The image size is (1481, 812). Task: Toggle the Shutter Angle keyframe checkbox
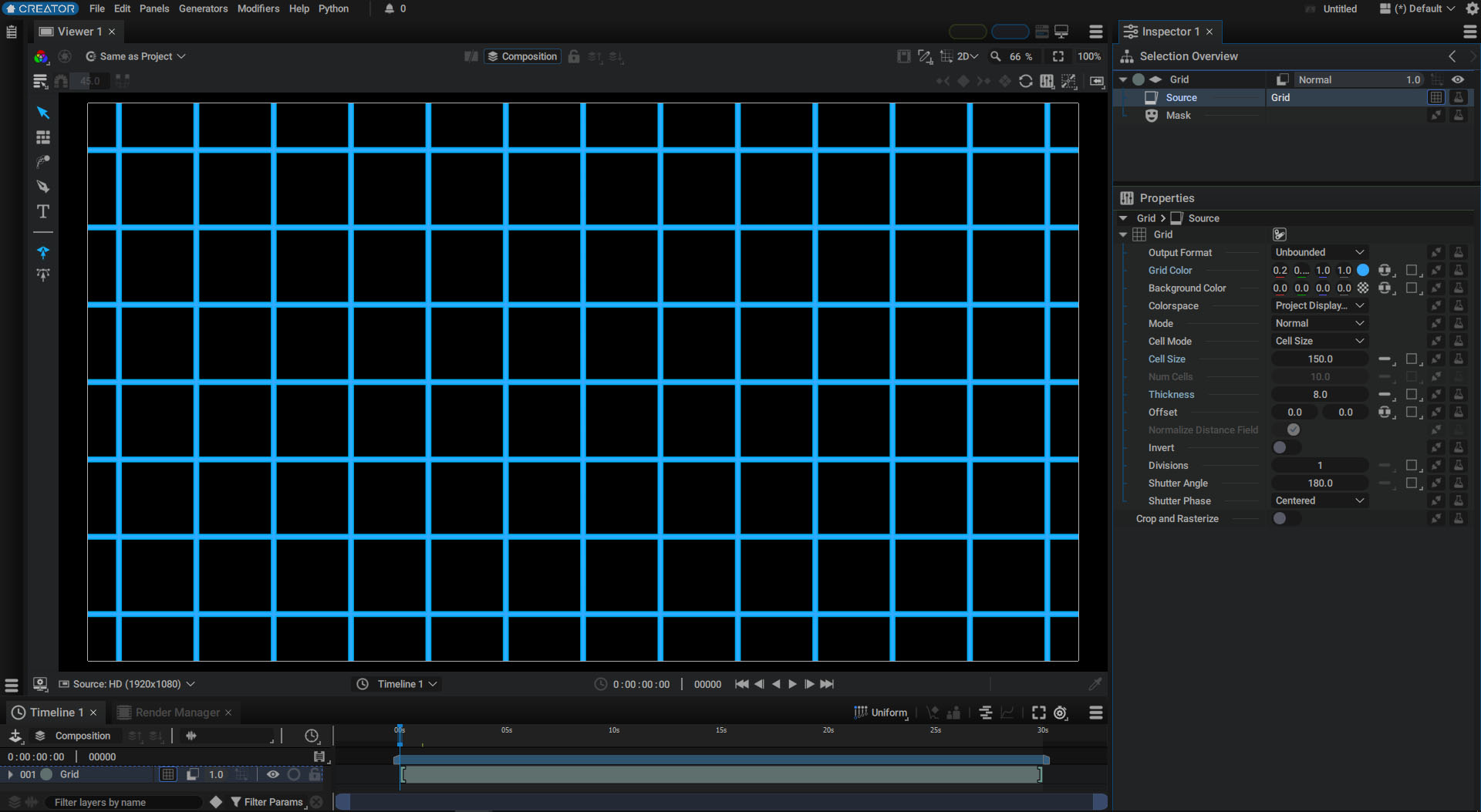pos(1412,483)
